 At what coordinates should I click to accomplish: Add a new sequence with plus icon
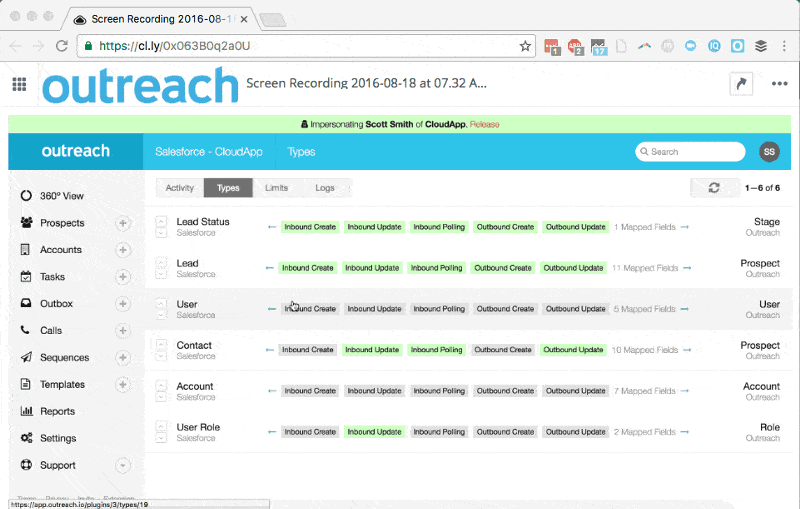pos(122,358)
